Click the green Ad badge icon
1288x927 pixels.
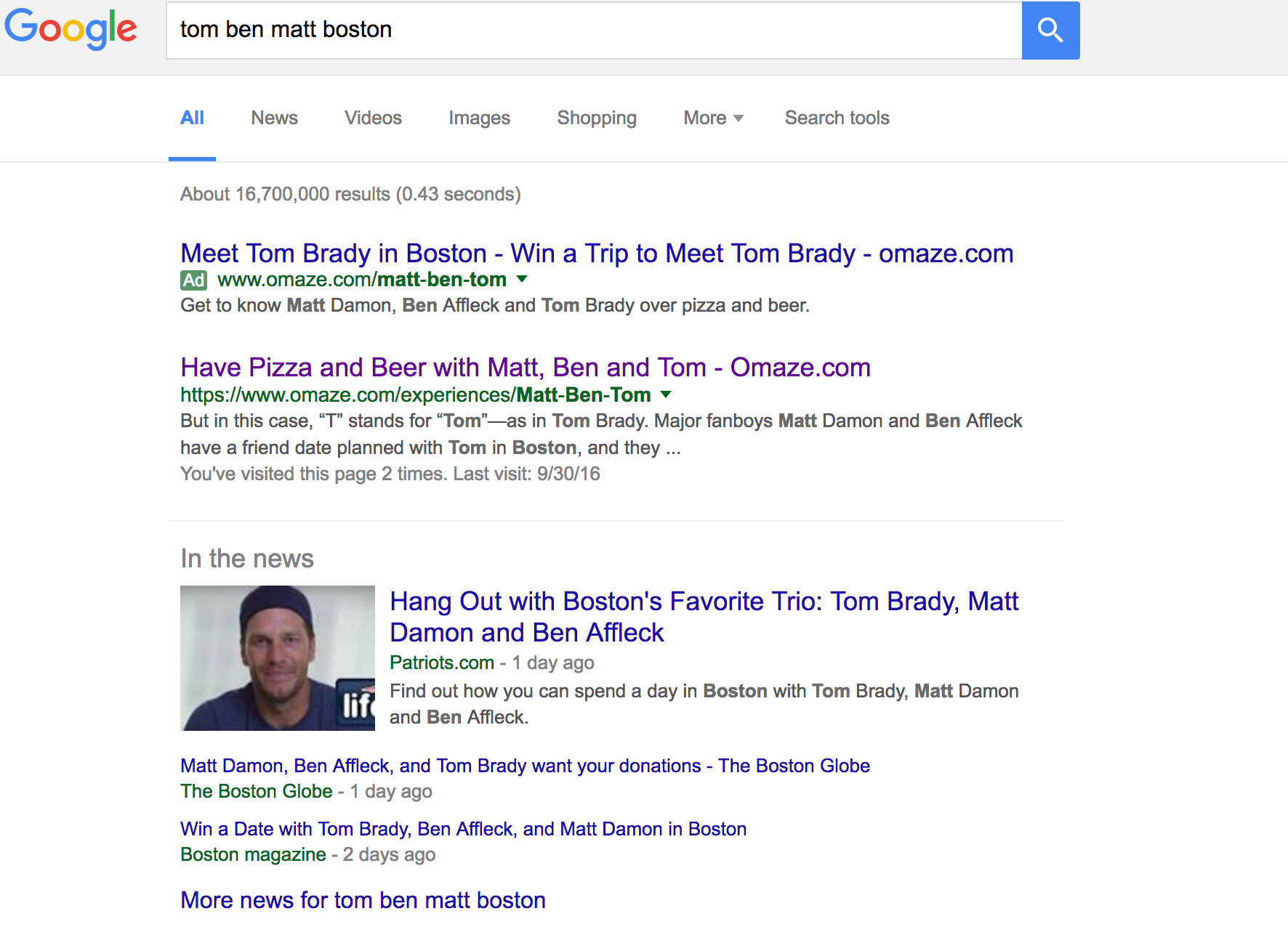(193, 280)
